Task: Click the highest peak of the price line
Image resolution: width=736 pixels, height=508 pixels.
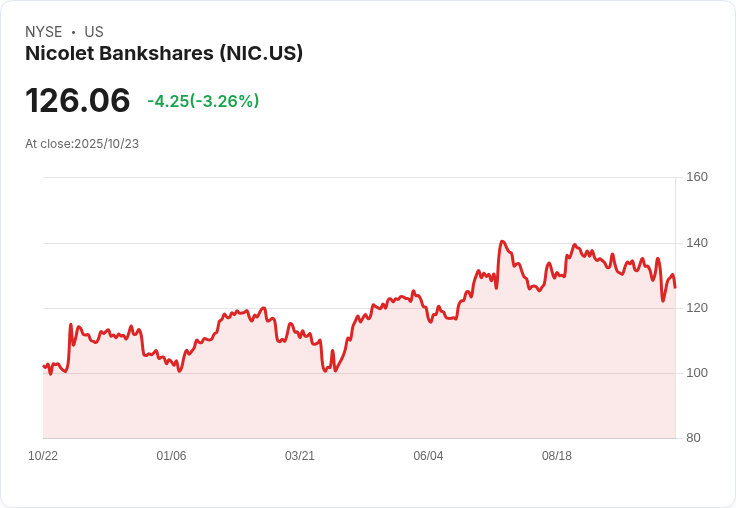Action: coord(502,242)
